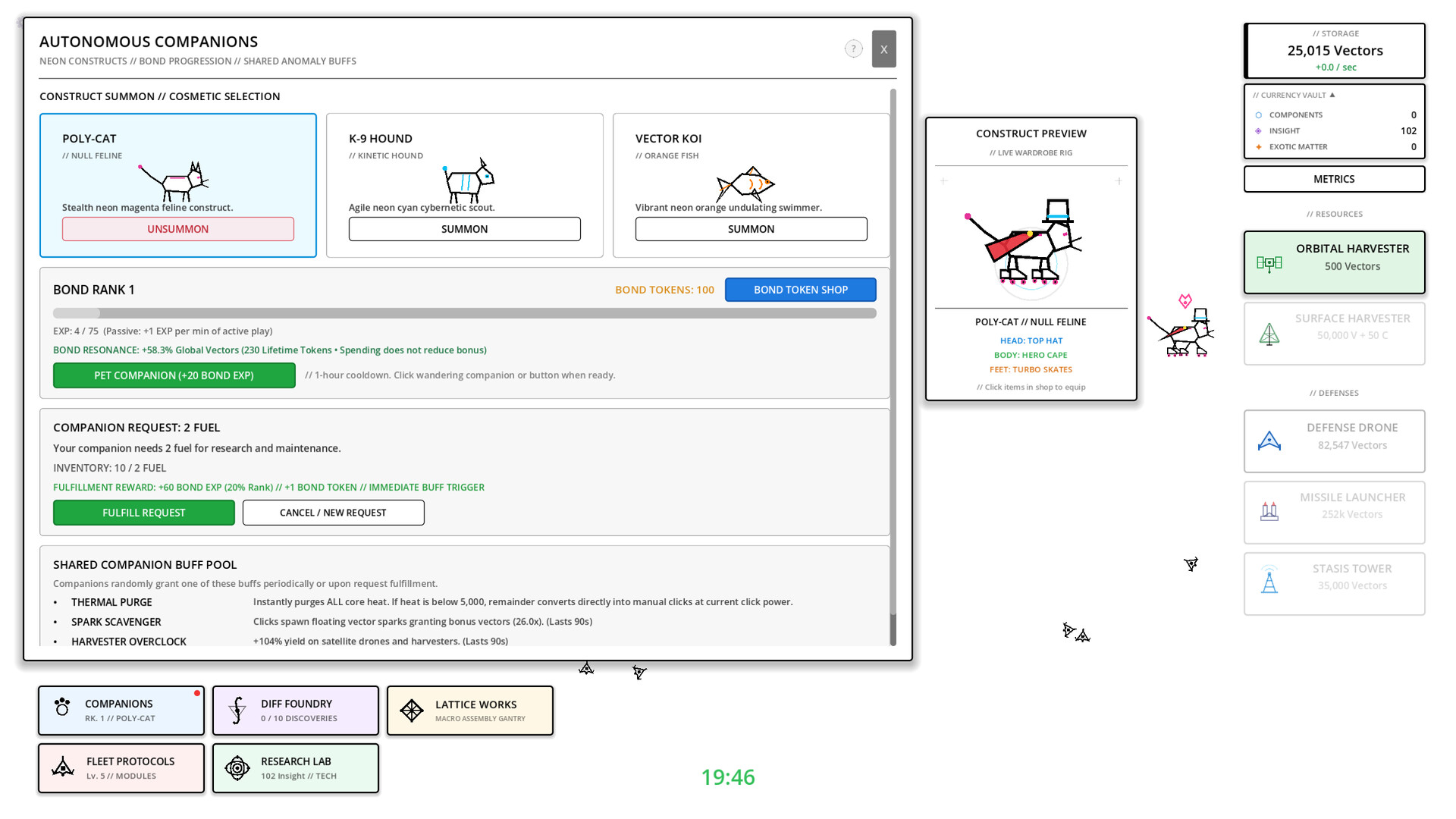
Task: Unsummon the Poly-Cat companion
Action: pos(178,229)
